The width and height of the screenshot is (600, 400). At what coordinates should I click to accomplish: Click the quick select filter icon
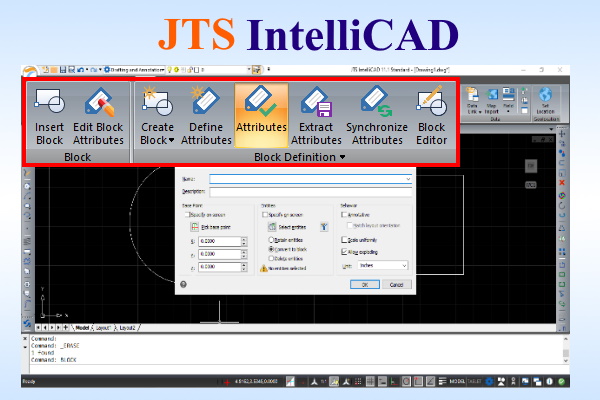(x=324, y=227)
